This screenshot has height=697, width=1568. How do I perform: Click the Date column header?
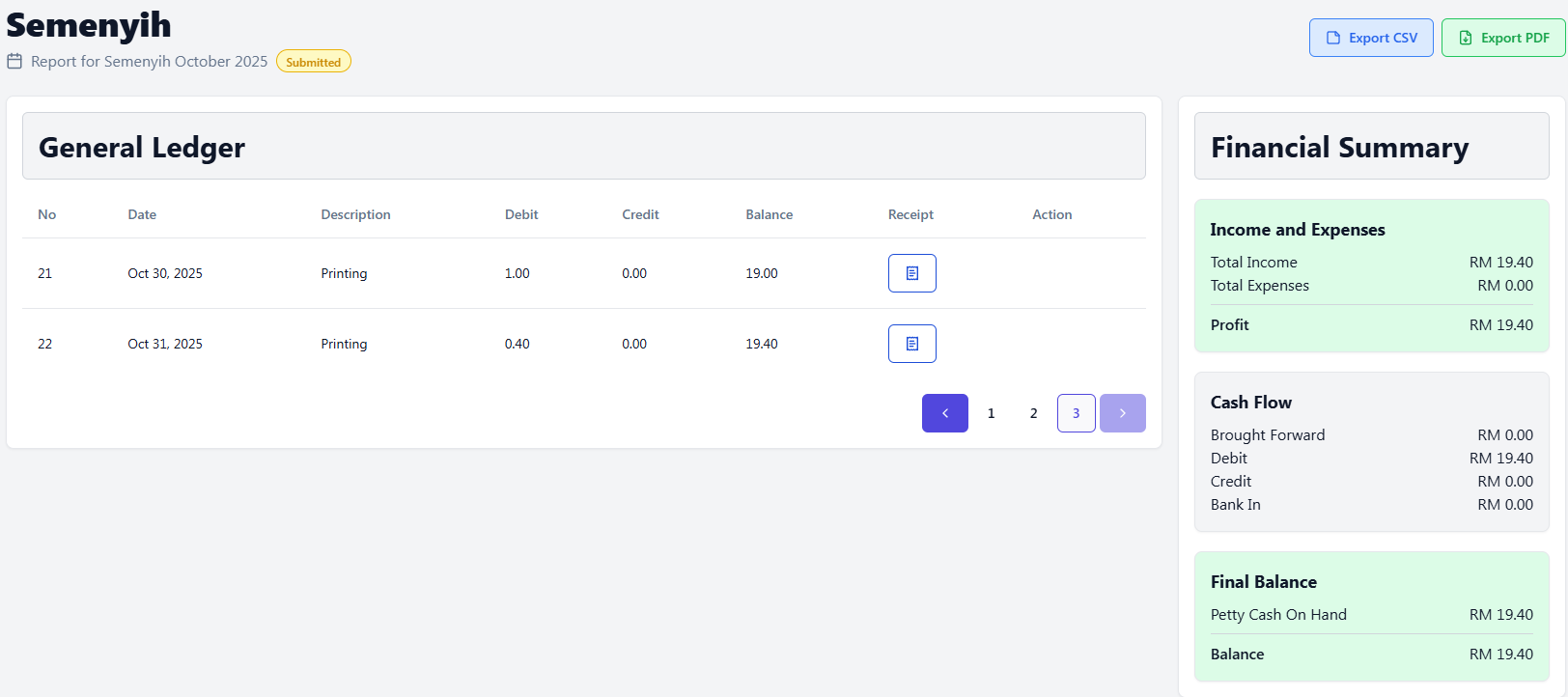[x=142, y=214]
